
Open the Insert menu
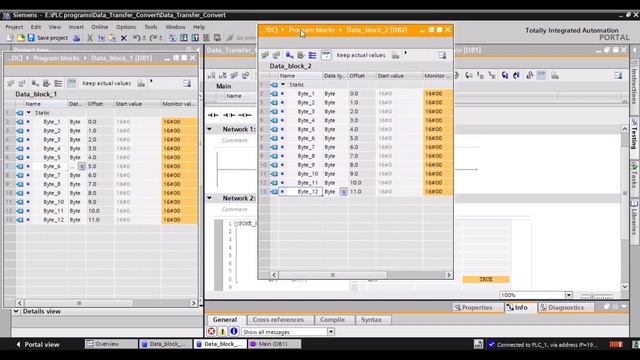(76, 27)
